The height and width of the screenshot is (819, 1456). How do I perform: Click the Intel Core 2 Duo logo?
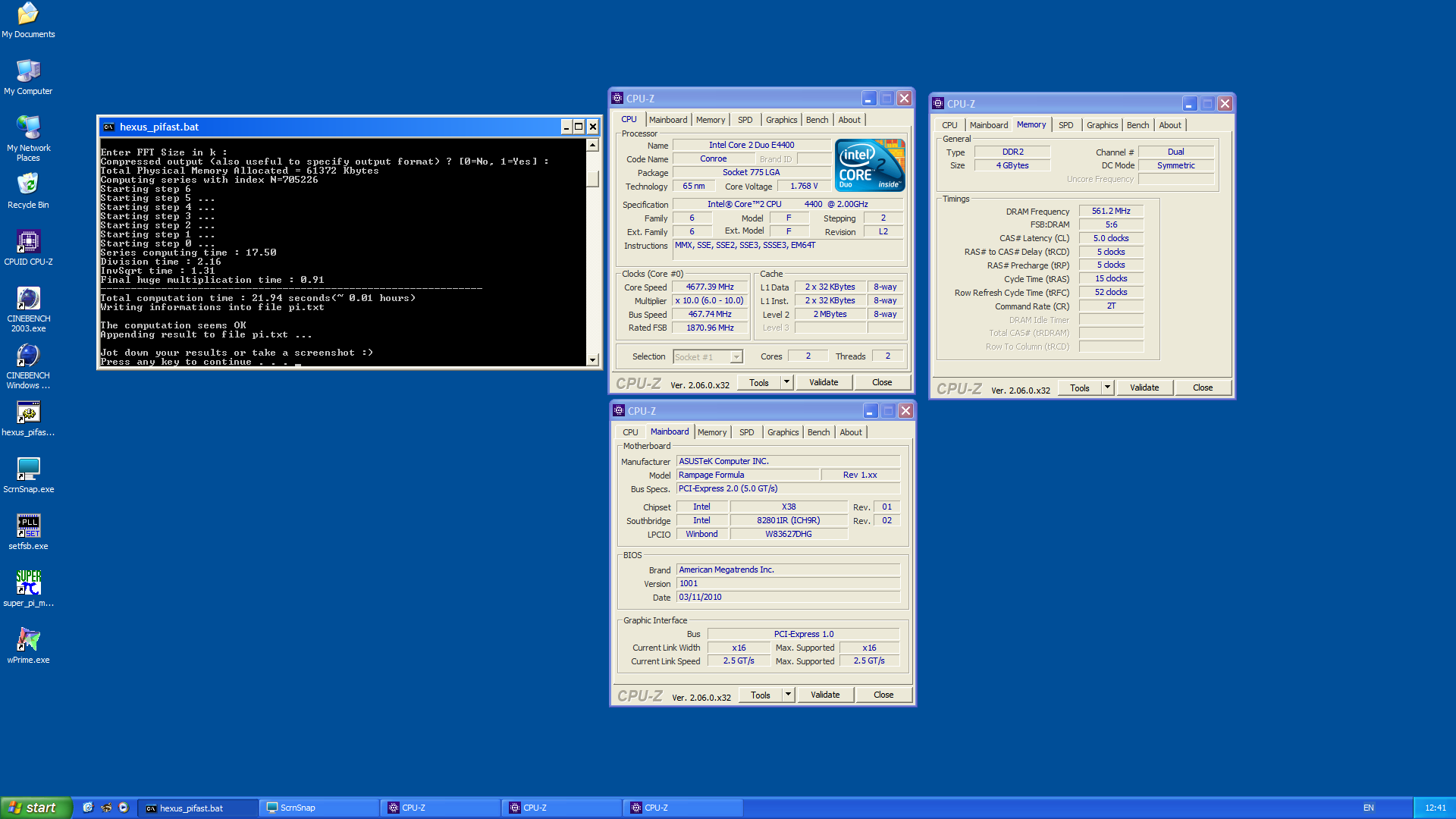(x=870, y=165)
